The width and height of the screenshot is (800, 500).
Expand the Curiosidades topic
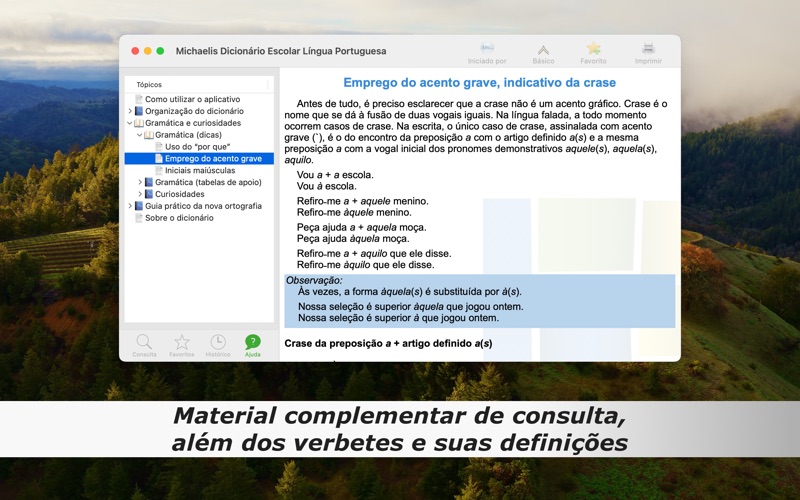(140, 194)
